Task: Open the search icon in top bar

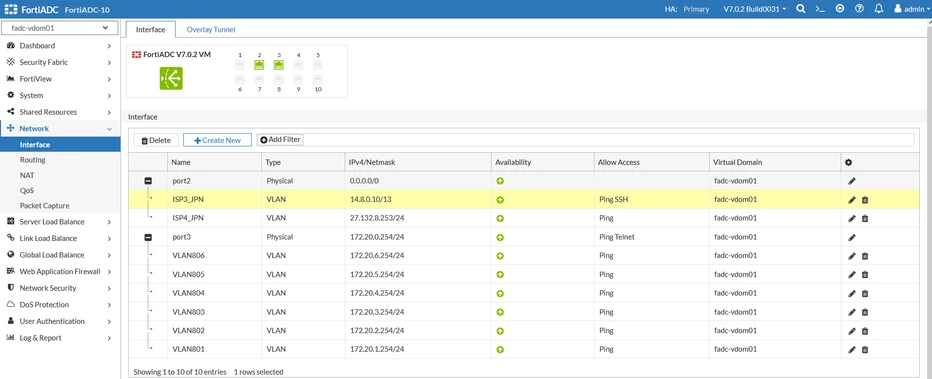Action: pyautogui.click(x=801, y=9)
